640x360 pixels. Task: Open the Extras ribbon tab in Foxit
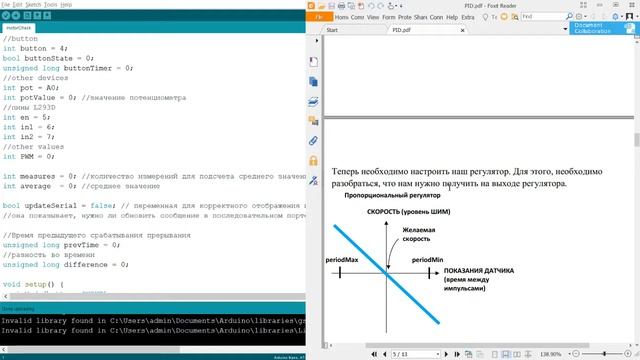point(468,17)
